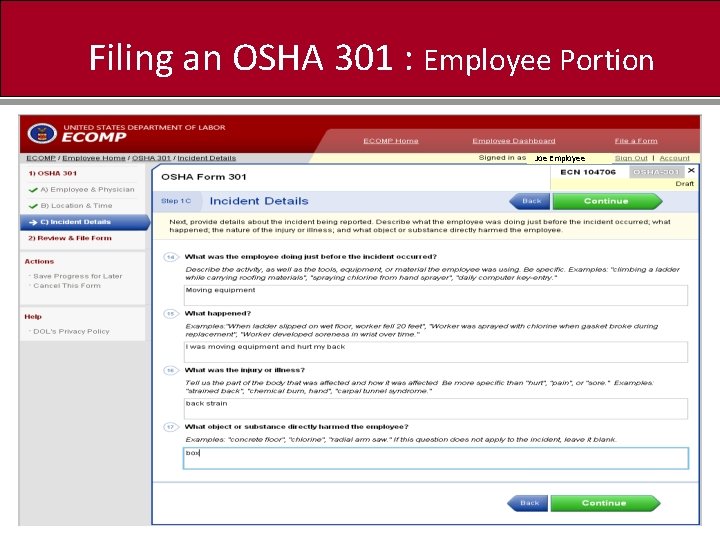The height and width of the screenshot is (540, 720).
Task: Click green checkmark beside Location & Time
Action: (x=33, y=206)
